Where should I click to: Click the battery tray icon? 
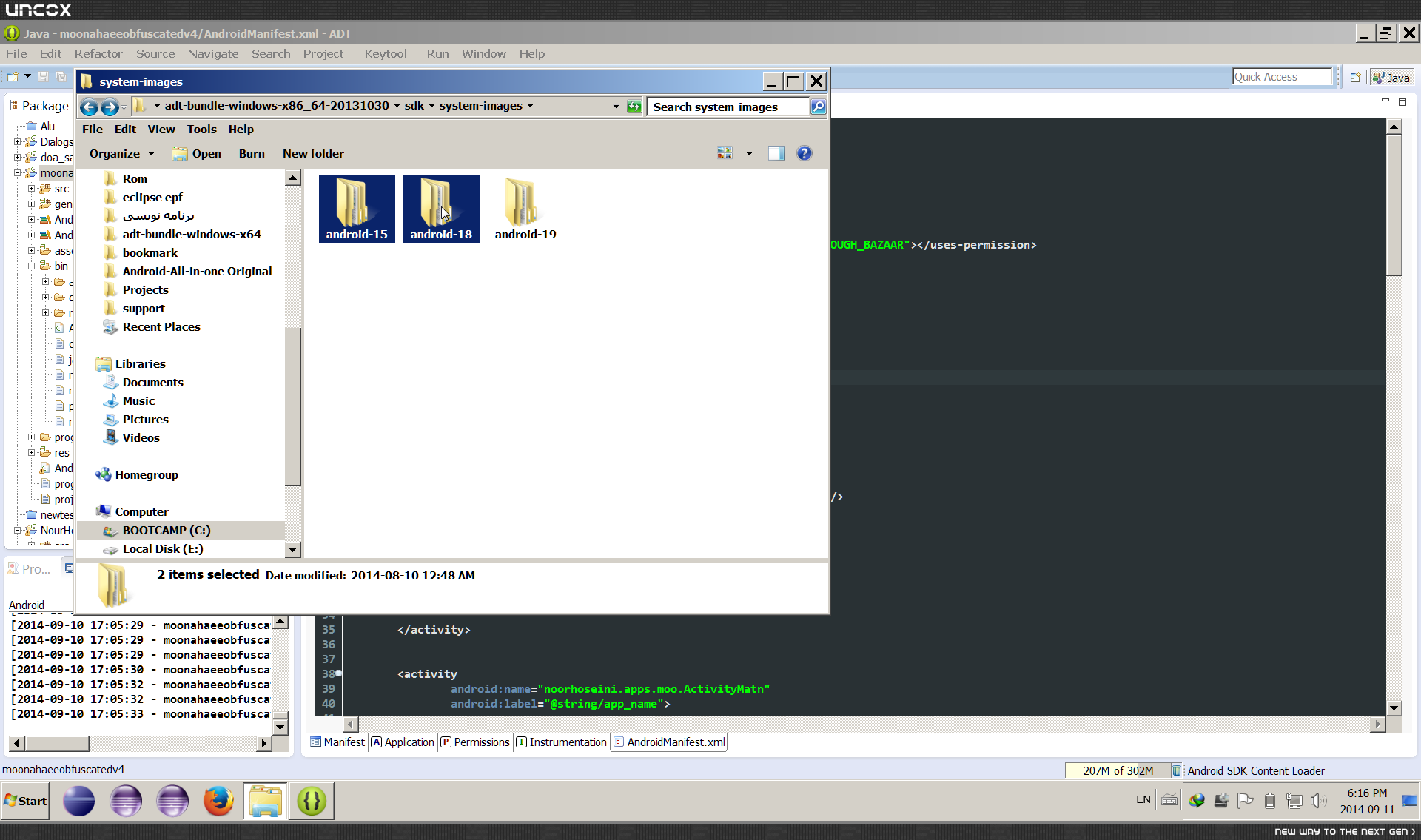tap(1270, 800)
